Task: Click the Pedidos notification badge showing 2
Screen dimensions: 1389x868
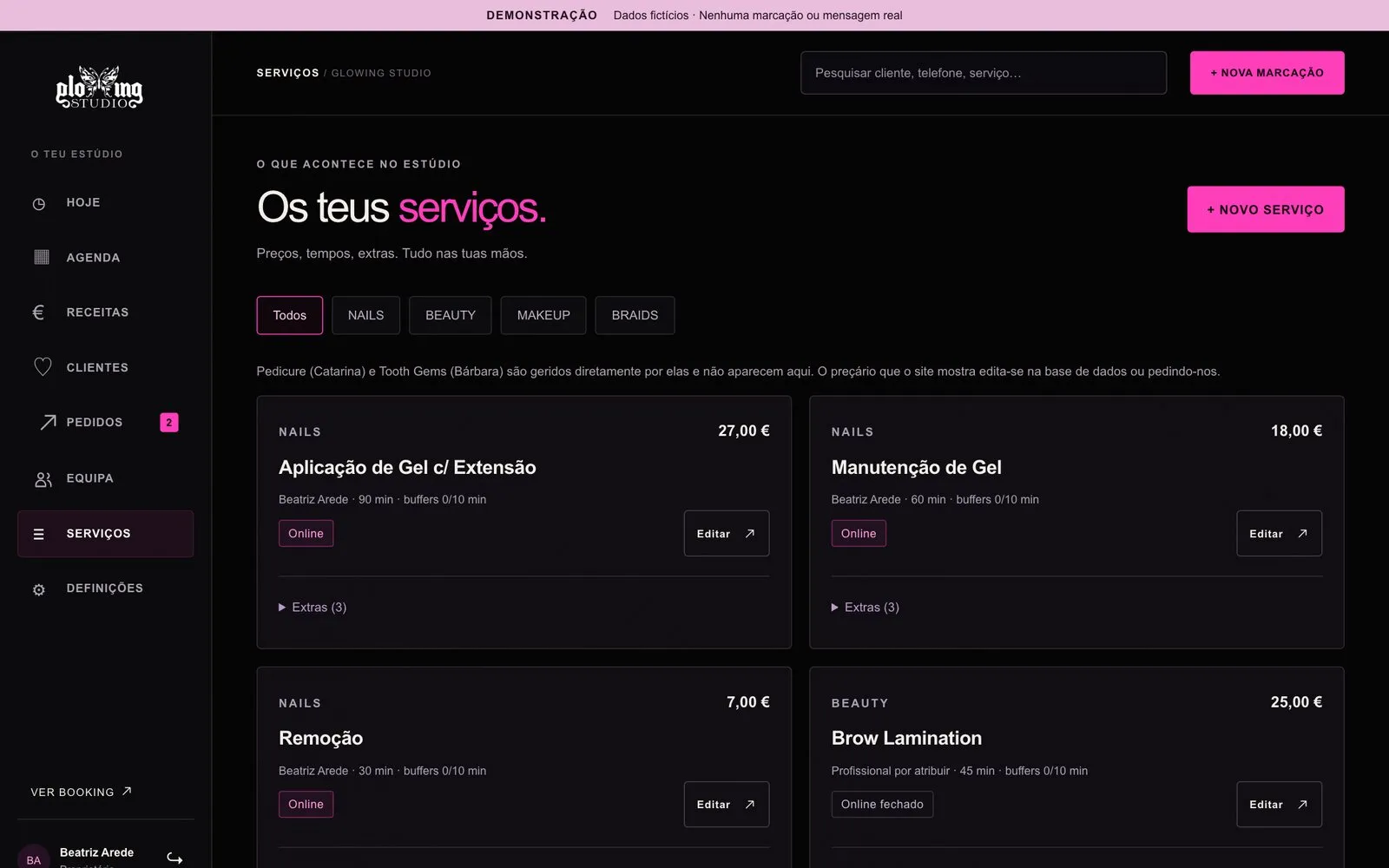Action: tap(169, 423)
